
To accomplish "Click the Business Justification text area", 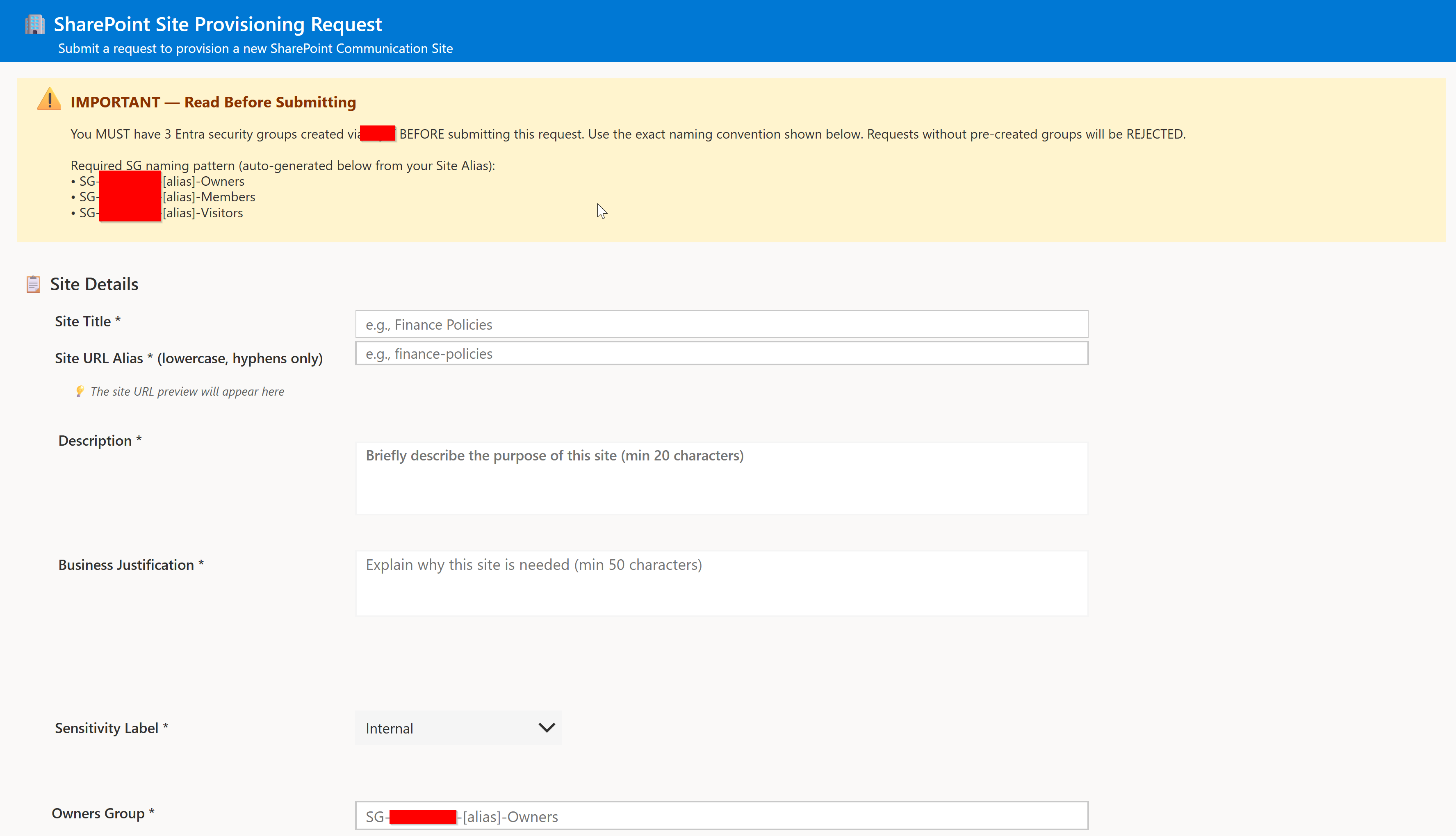I will click(722, 583).
